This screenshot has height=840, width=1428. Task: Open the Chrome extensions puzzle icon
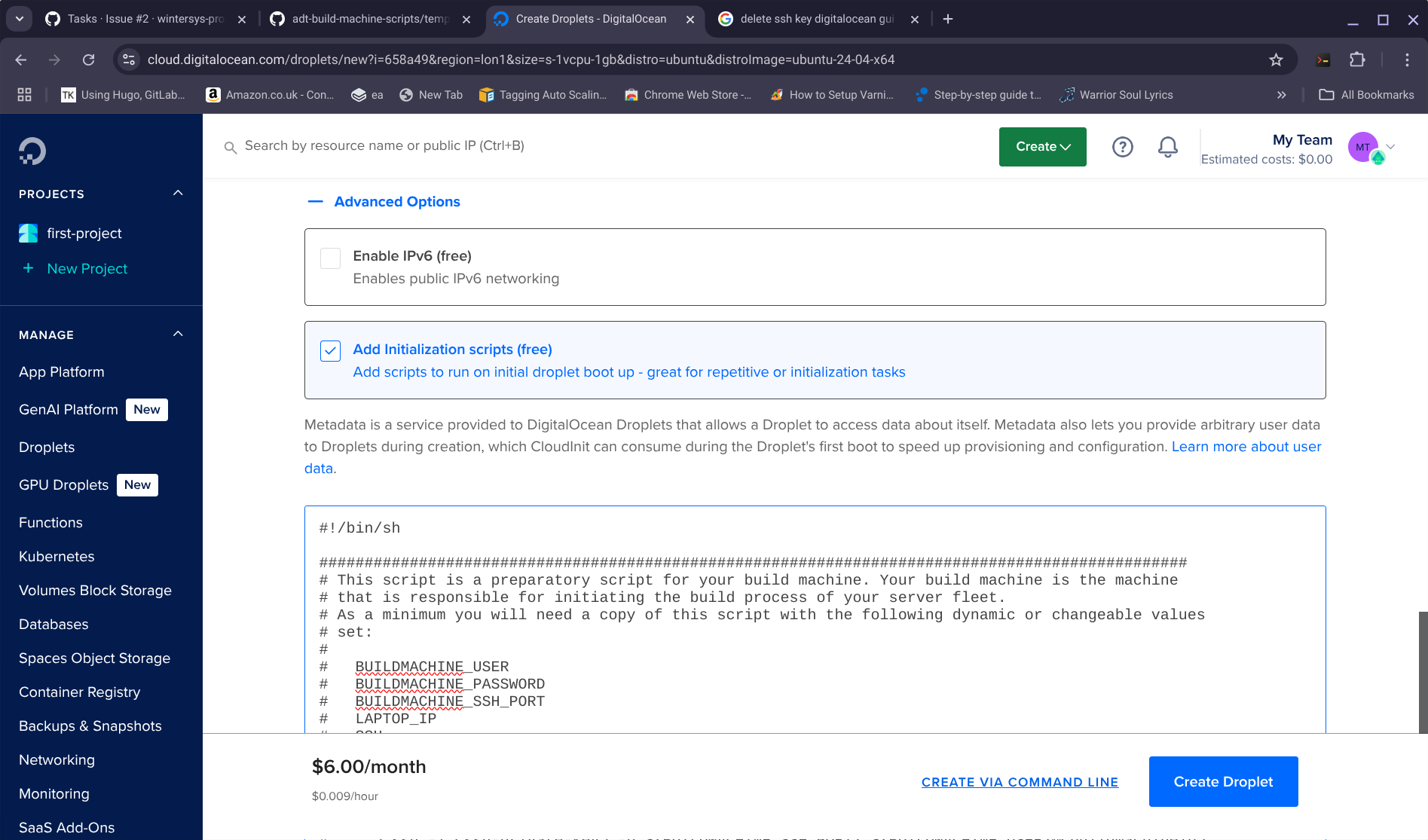point(1357,60)
